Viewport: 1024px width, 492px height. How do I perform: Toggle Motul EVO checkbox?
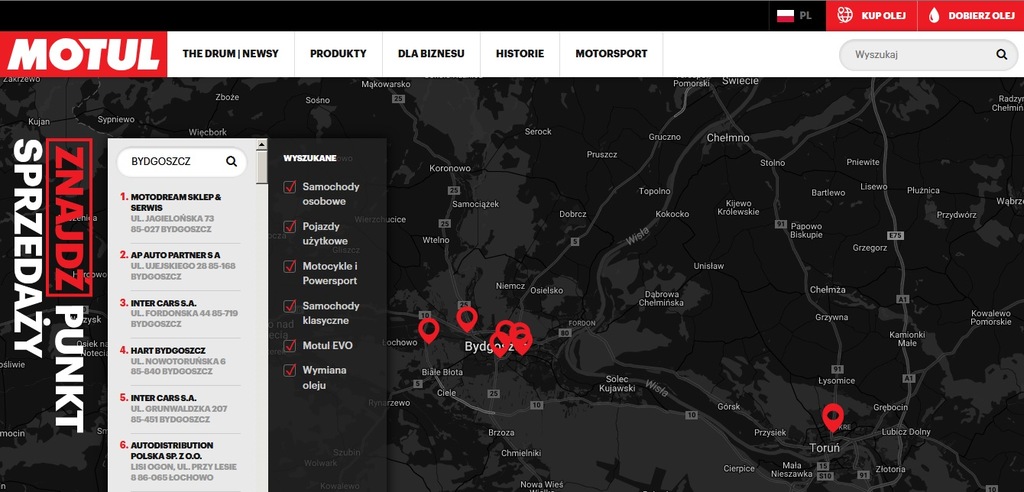[x=290, y=346]
